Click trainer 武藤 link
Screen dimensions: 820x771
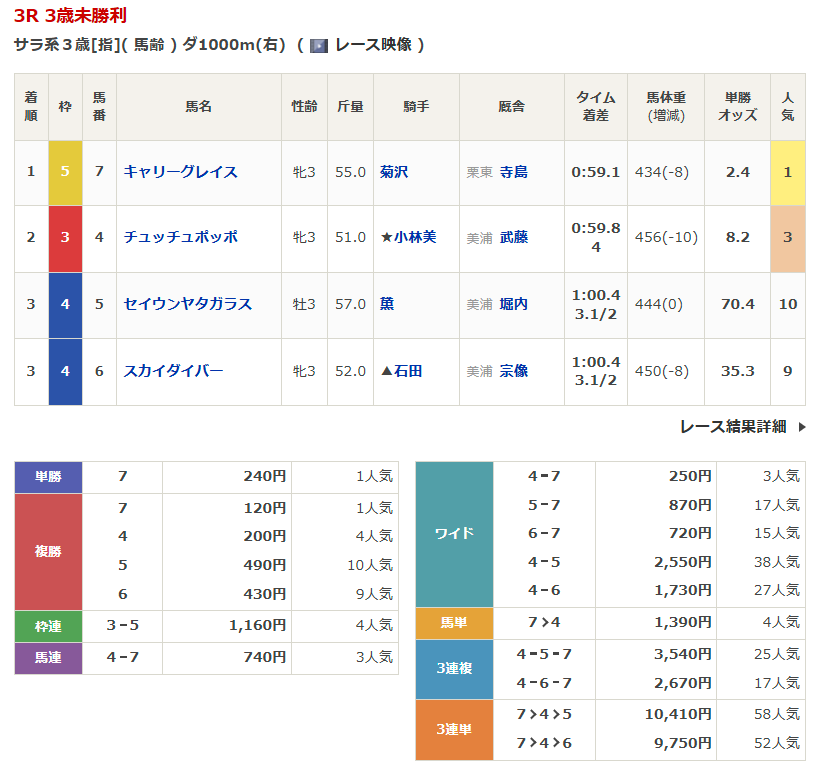pos(514,238)
